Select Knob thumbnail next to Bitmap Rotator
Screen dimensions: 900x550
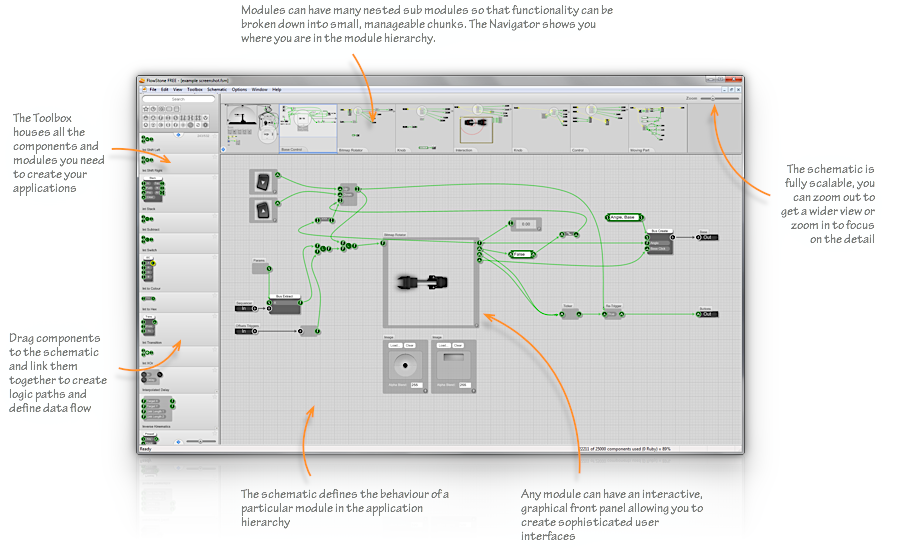tap(425, 128)
